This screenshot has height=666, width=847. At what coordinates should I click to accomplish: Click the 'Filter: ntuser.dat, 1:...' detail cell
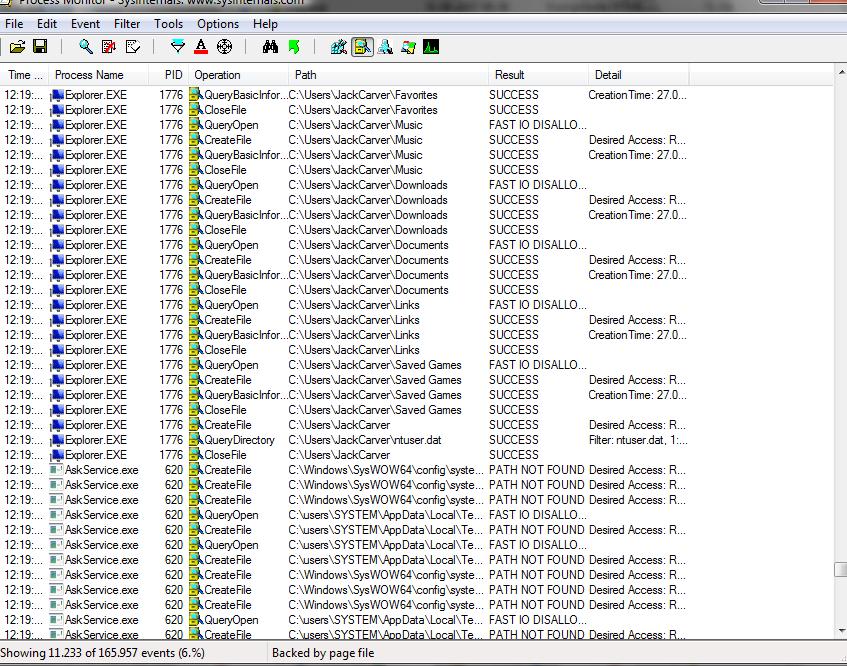click(x=638, y=440)
